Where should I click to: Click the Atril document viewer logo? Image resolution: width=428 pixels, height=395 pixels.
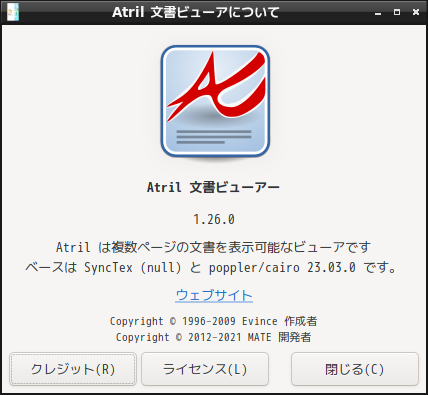pyautogui.click(x=215, y=102)
